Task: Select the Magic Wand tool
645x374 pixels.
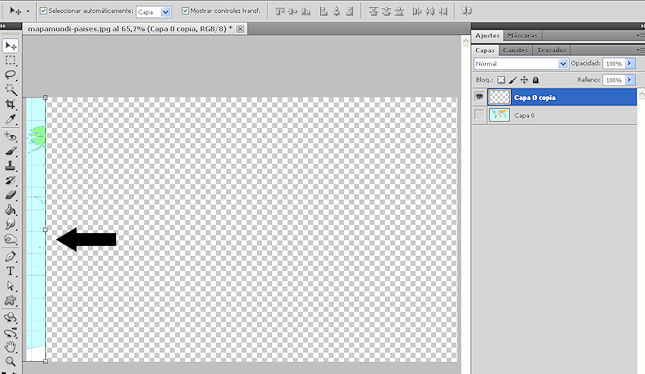Action: [10, 90]
